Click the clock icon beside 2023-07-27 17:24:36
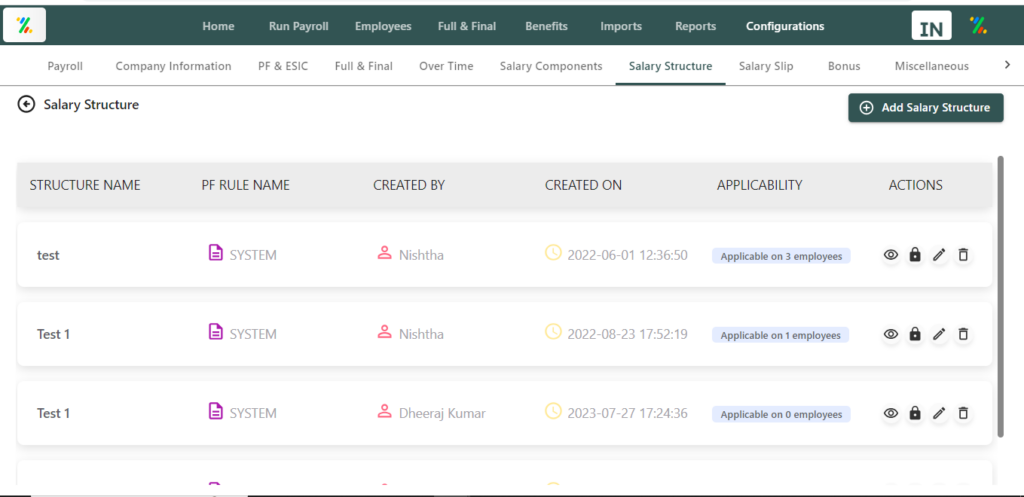This screenshot has width=1024, height=497. (x=553, y=411)
